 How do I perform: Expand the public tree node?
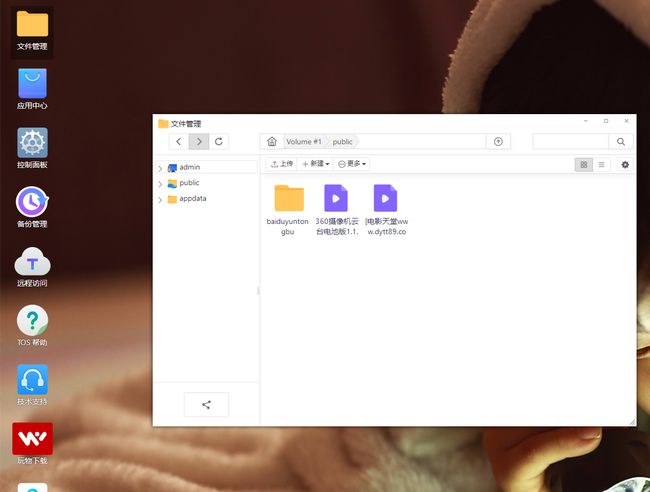click(160, 184)
